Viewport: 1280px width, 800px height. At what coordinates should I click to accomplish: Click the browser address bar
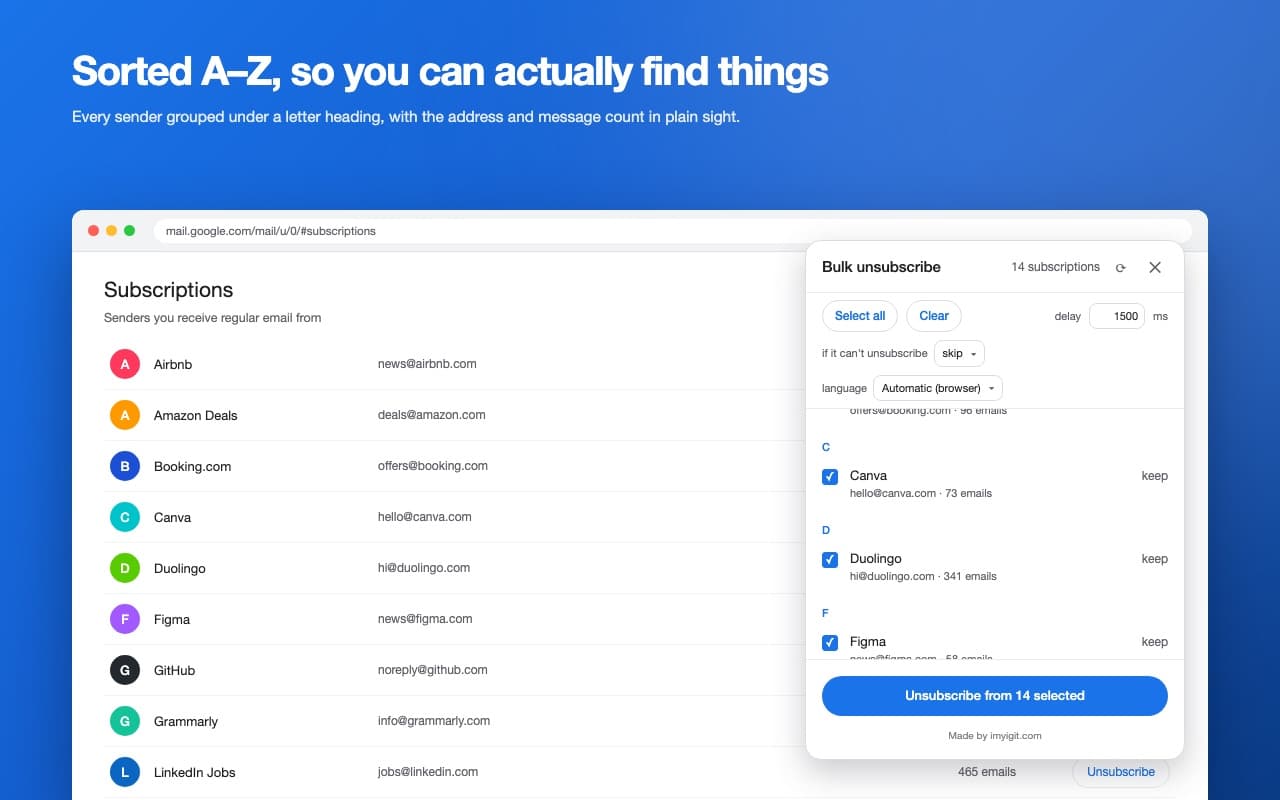tap(672, 231)
